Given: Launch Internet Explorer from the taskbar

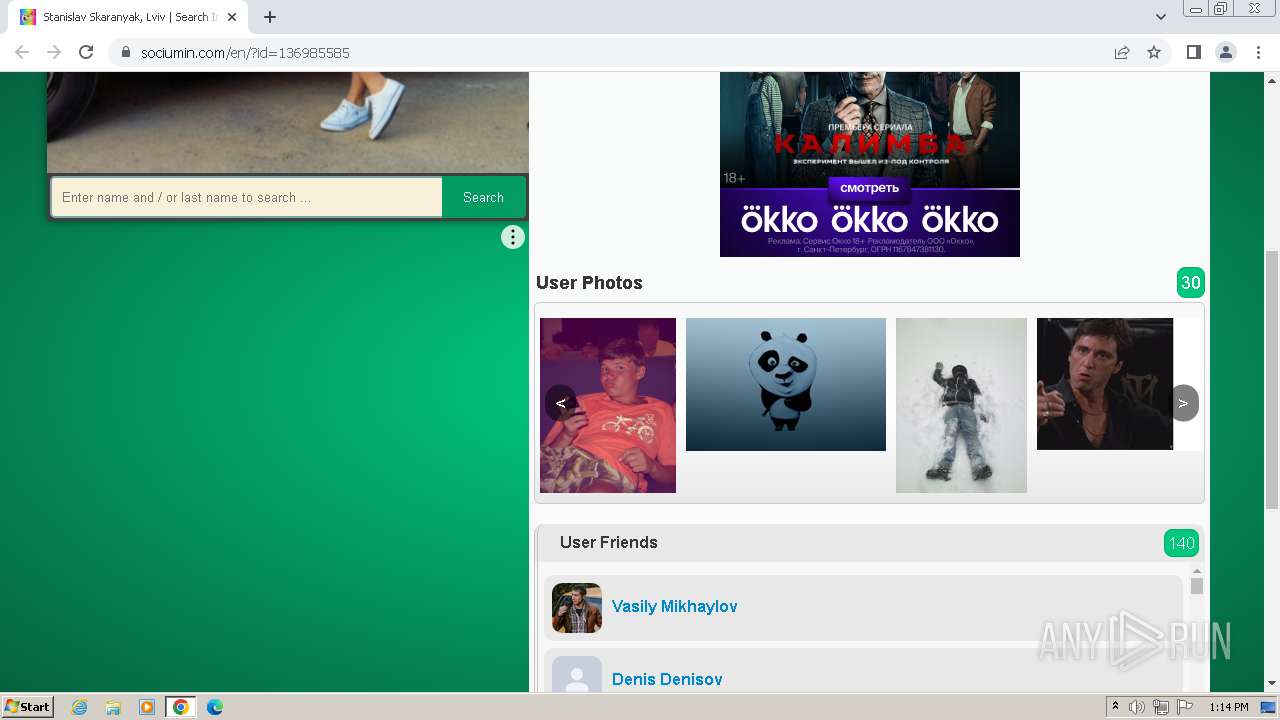Looking at the screenshot, I should (80, 707).
